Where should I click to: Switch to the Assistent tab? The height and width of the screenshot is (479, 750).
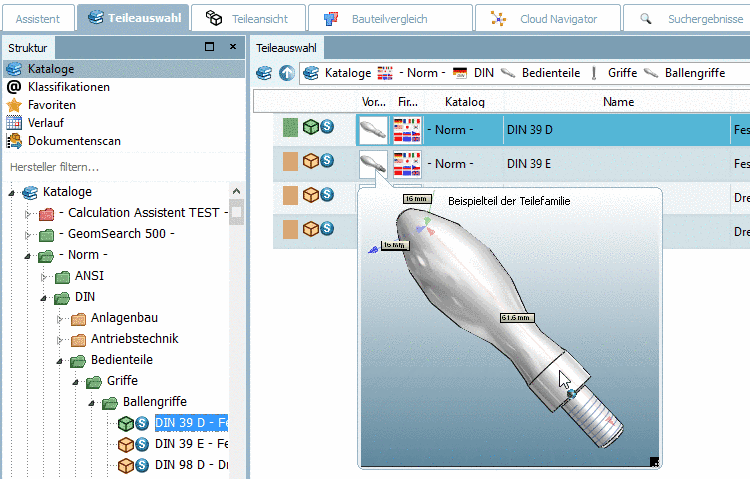38,19
